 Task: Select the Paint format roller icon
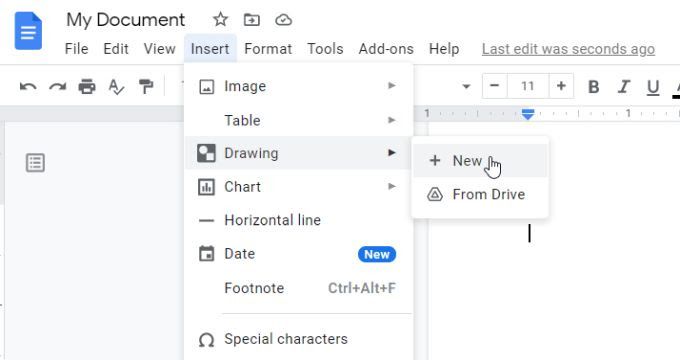tap(146, 87)
